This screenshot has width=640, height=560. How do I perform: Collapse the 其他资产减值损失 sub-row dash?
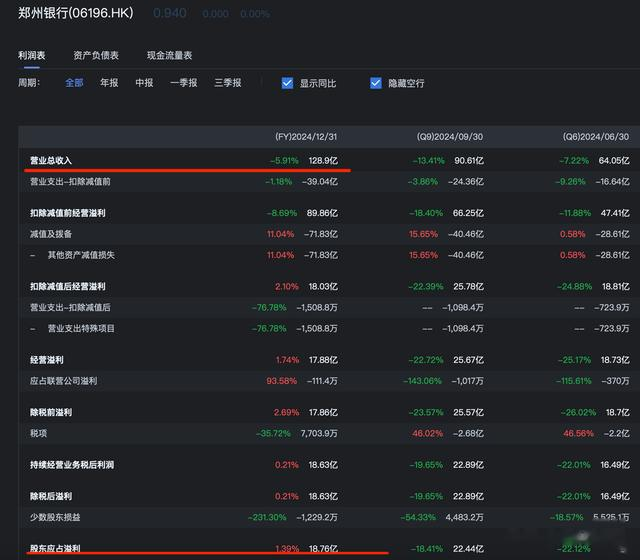33,255
